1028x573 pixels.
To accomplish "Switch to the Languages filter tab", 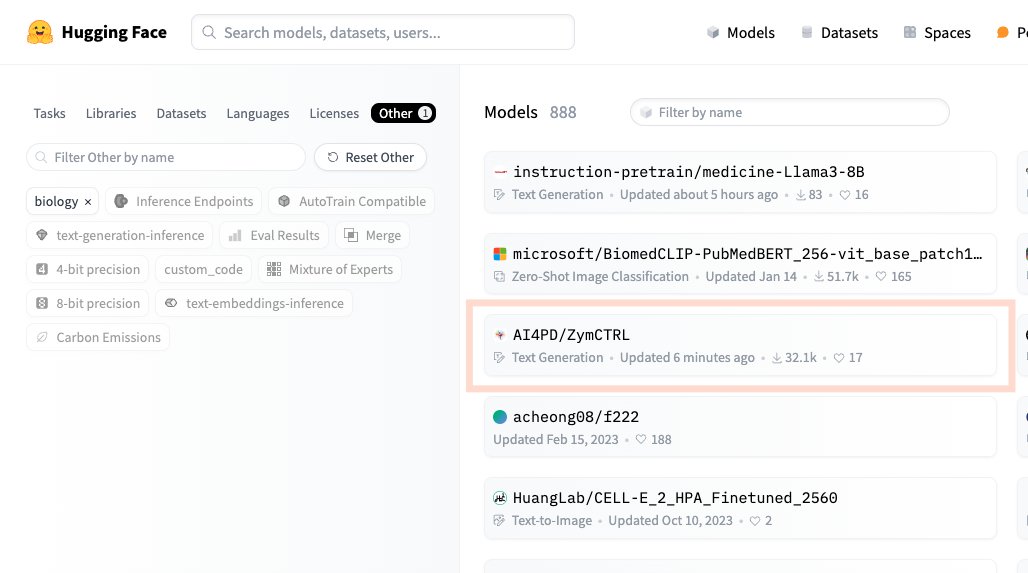I will [258, 113].
